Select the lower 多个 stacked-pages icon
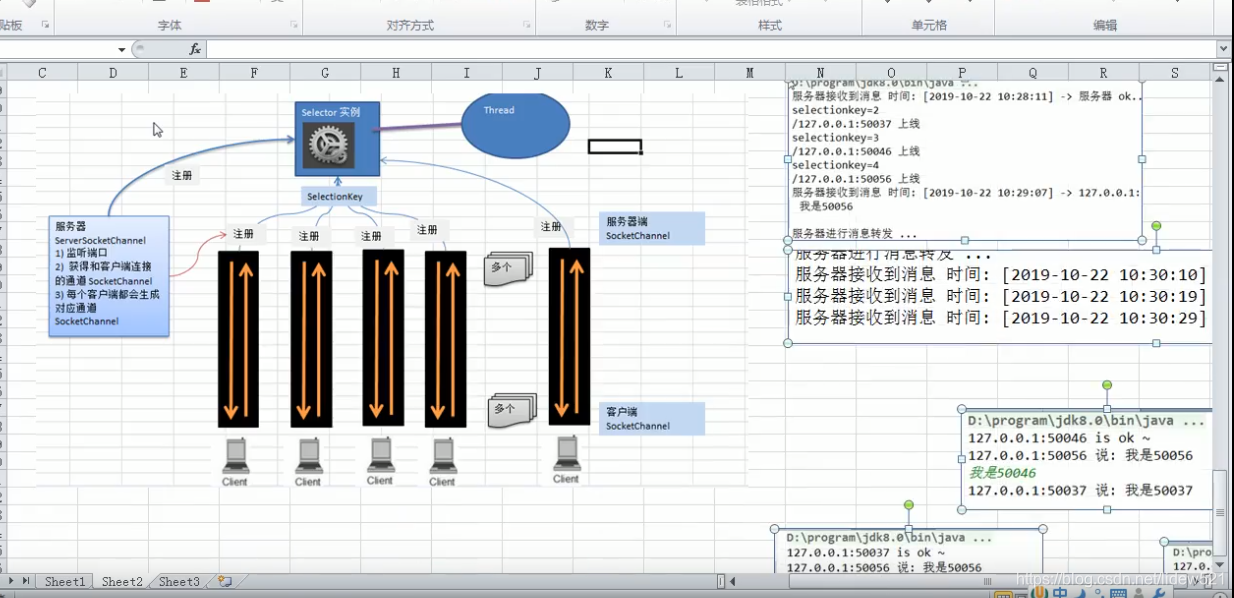 coord(512,409)
